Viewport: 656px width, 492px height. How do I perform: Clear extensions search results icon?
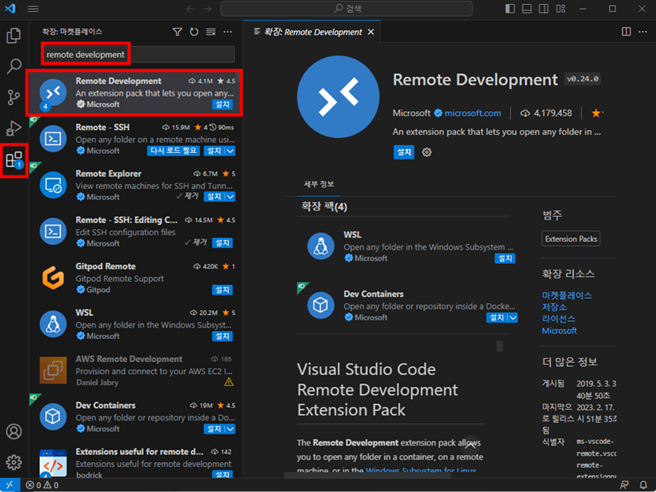pos(211,32)
